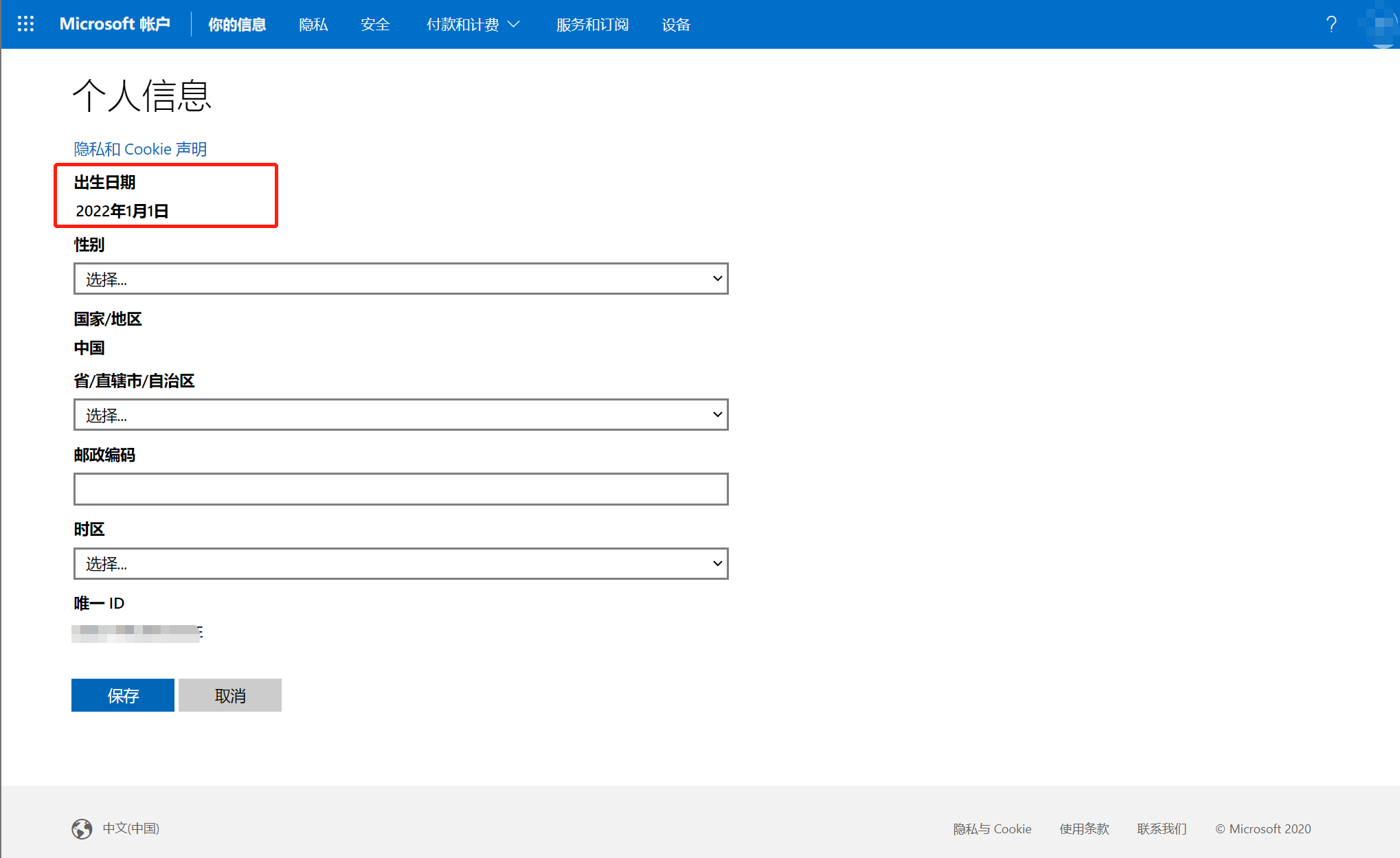Click the globe language icon

coord(82,828)
